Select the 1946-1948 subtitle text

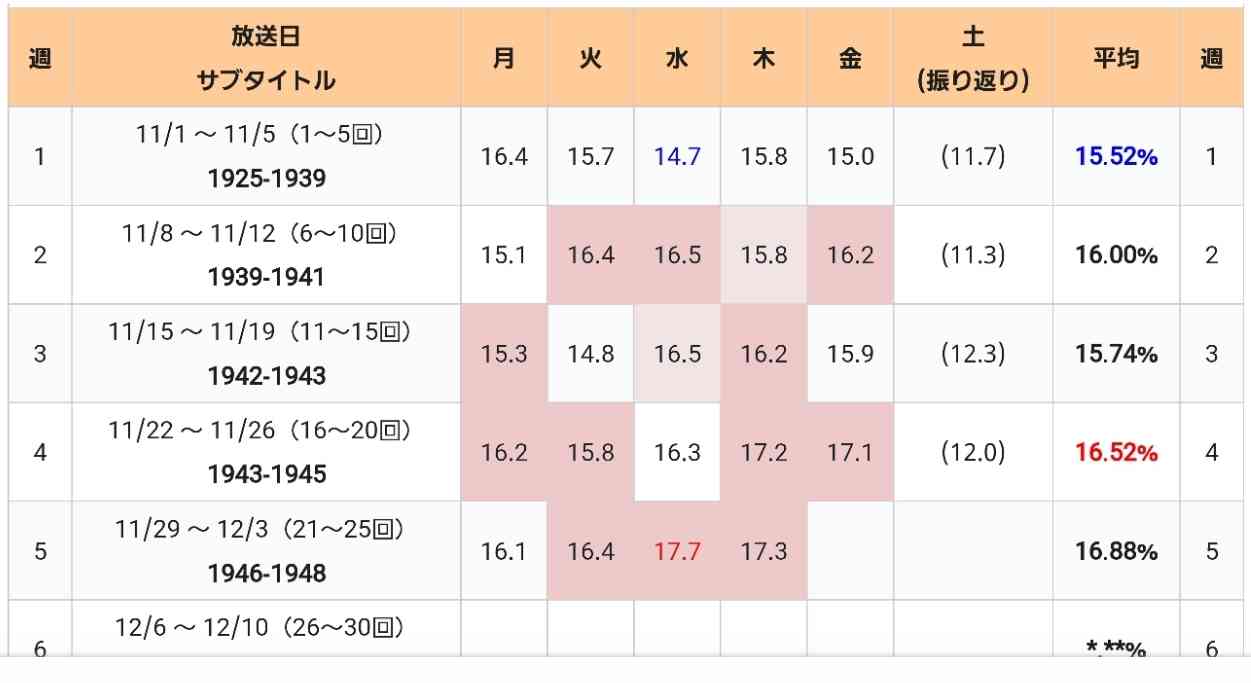pyautogui.click(x=266, y=574)
